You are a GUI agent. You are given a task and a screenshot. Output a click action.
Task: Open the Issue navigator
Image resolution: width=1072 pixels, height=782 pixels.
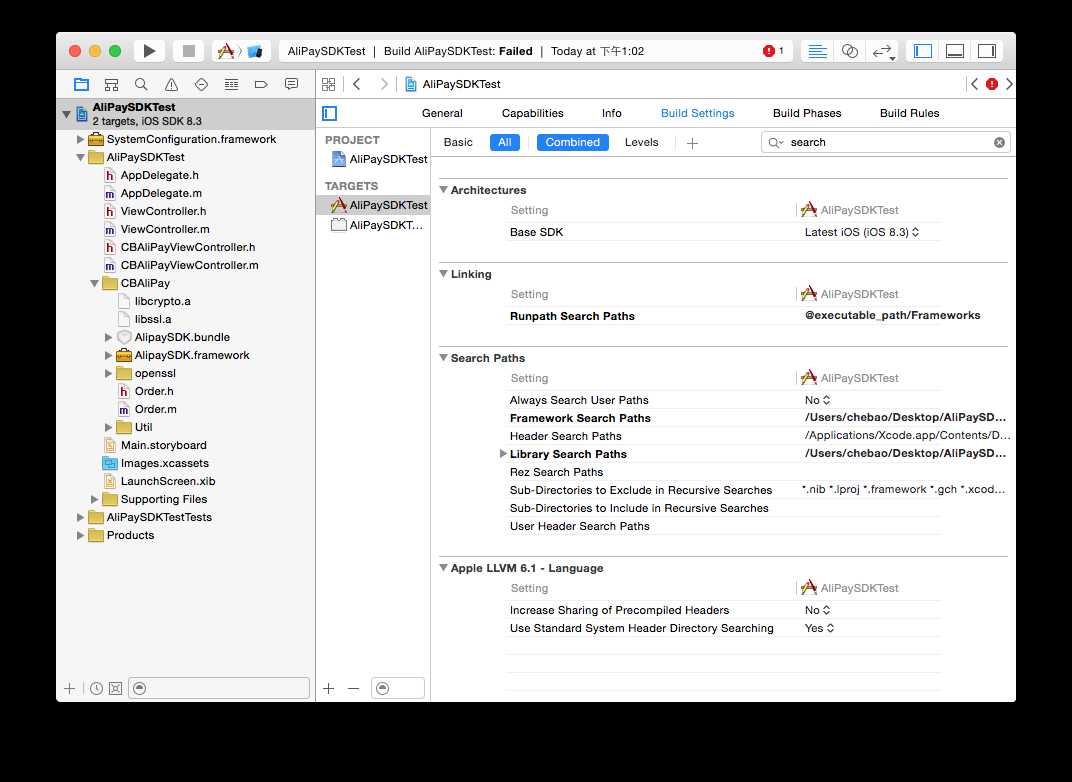(171, 84)
